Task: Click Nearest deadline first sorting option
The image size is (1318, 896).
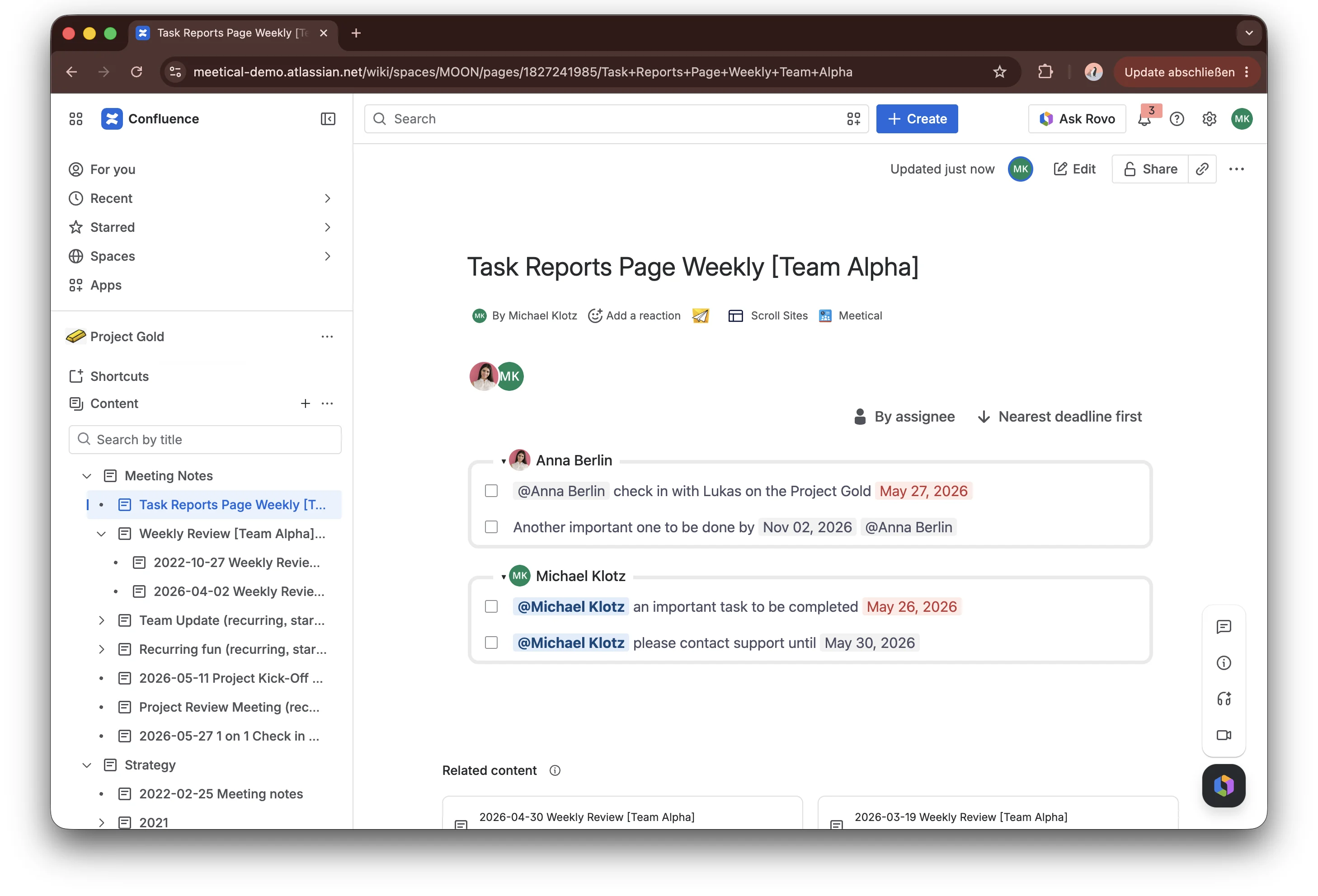Action: pos(1059,416)
